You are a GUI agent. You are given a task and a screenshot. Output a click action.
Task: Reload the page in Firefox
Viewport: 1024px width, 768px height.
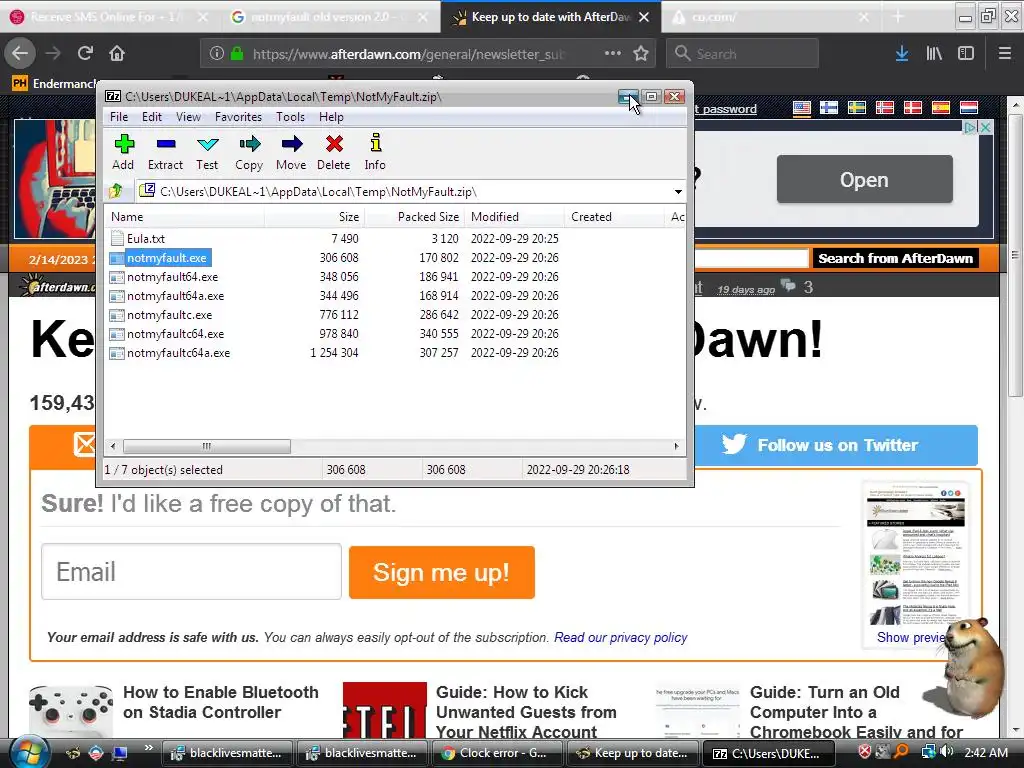coord(85,53)
